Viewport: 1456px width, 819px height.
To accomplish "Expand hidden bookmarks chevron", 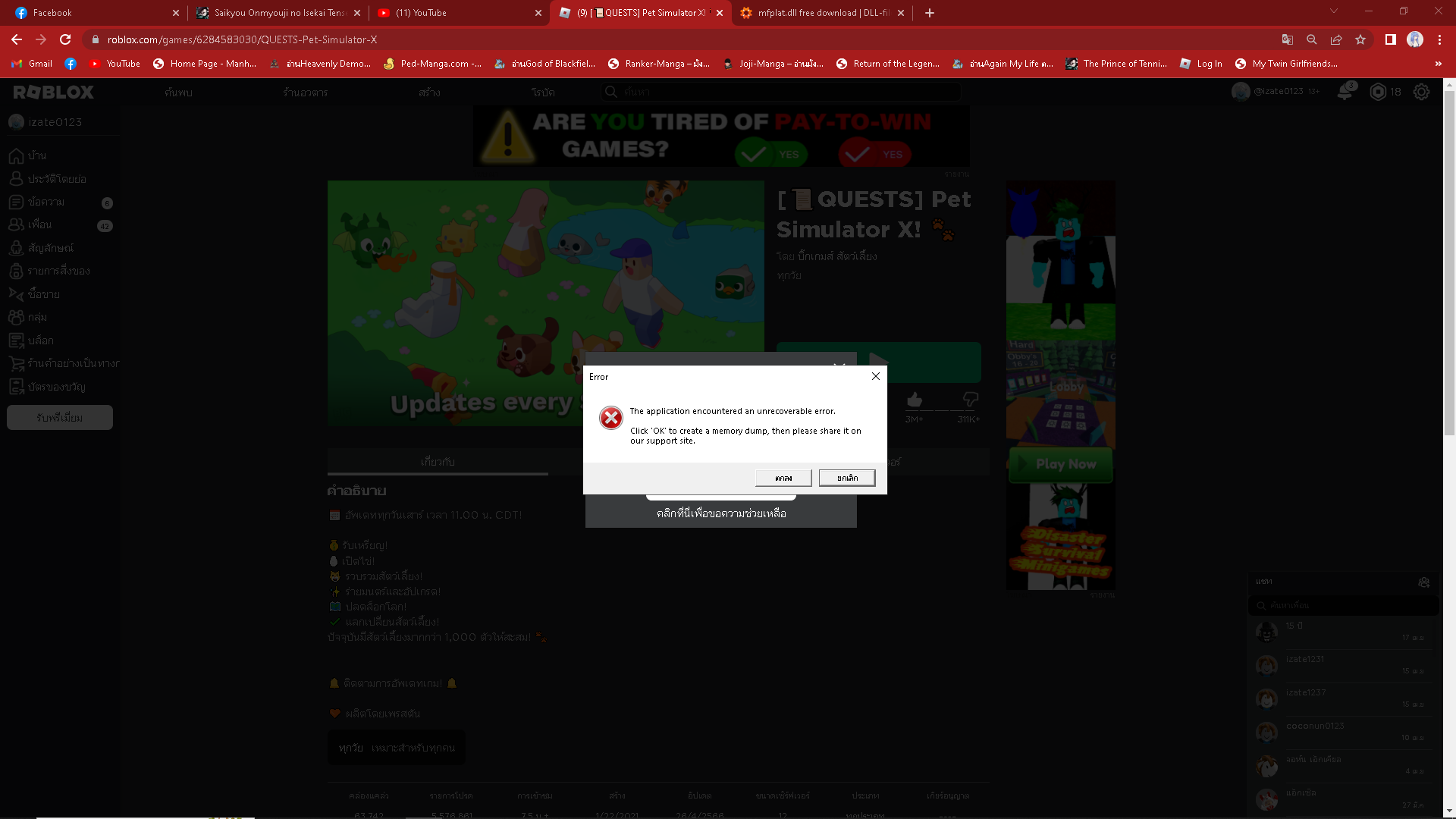I will (1439, 64).
